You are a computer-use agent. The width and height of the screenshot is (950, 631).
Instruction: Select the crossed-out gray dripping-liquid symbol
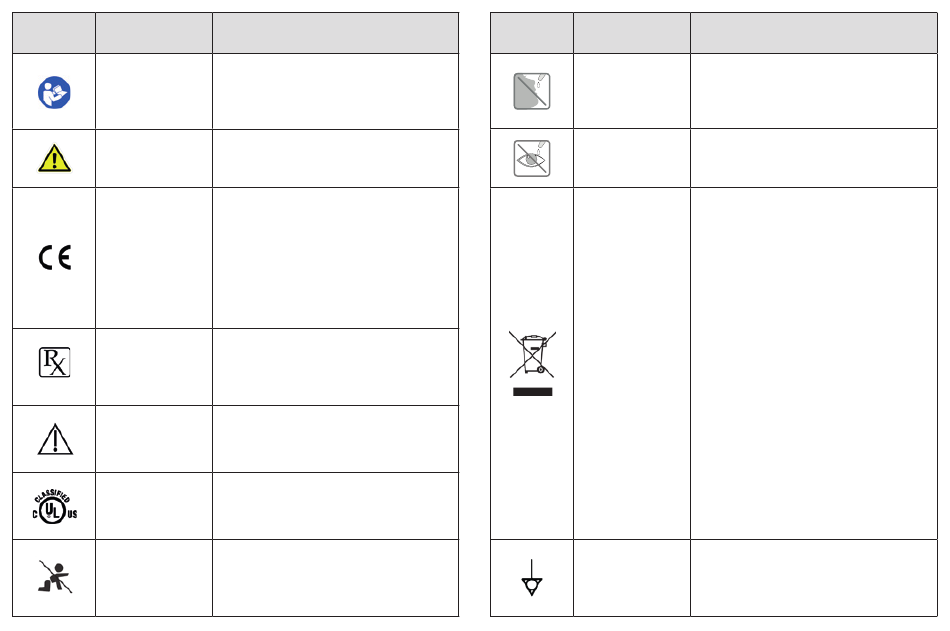point(532,91)
